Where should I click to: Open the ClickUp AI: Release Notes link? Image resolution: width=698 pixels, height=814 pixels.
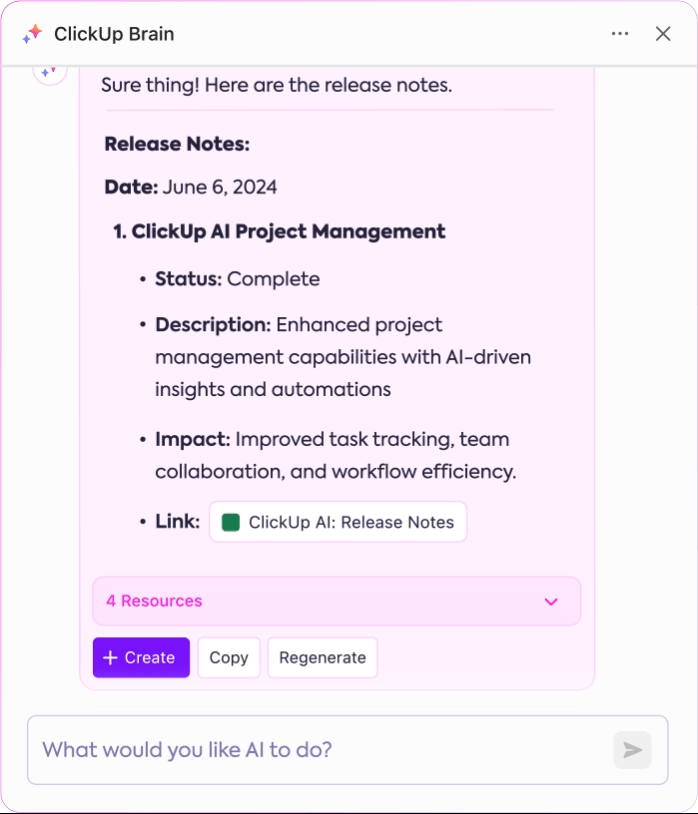(338, 522)
